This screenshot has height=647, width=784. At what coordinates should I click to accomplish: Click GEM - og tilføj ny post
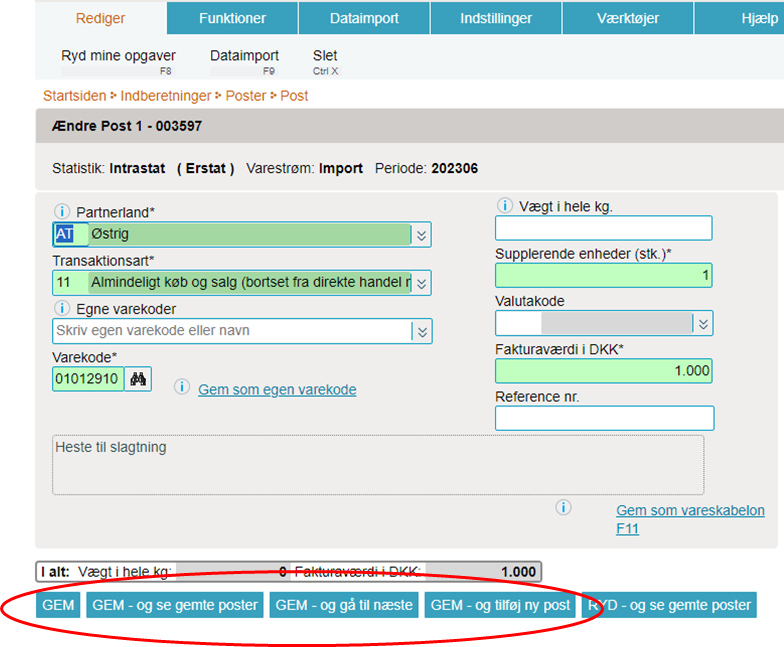(500, 605)
